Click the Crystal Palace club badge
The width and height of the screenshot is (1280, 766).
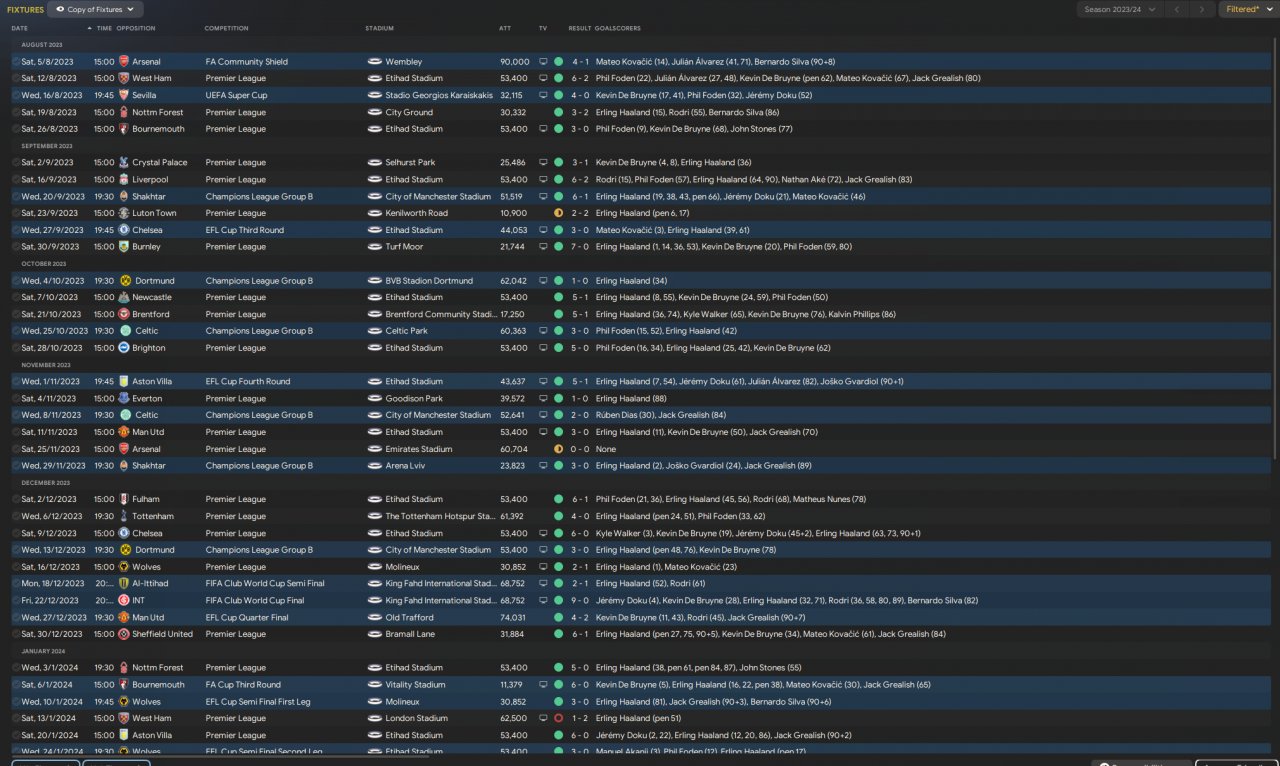tap(124, 162)
